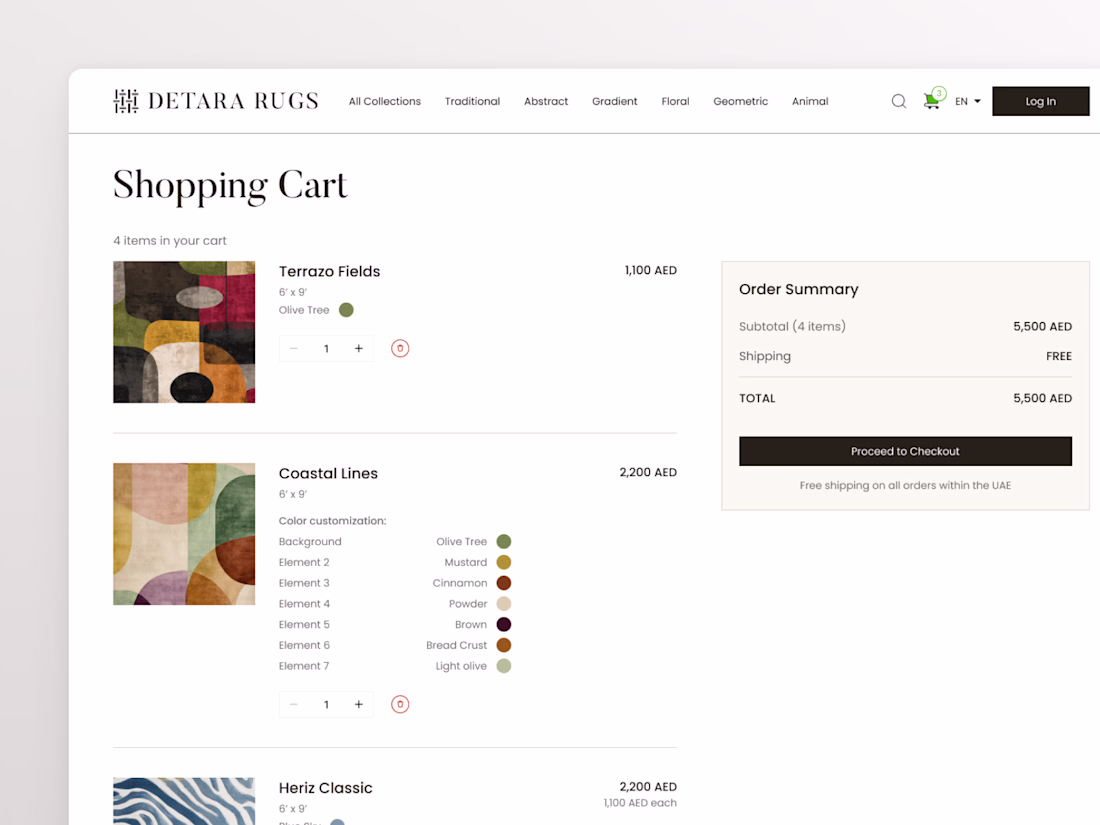Click 'Color customization:' label
The width and height of the screenshot is (1100, 825).
point(333,521)
